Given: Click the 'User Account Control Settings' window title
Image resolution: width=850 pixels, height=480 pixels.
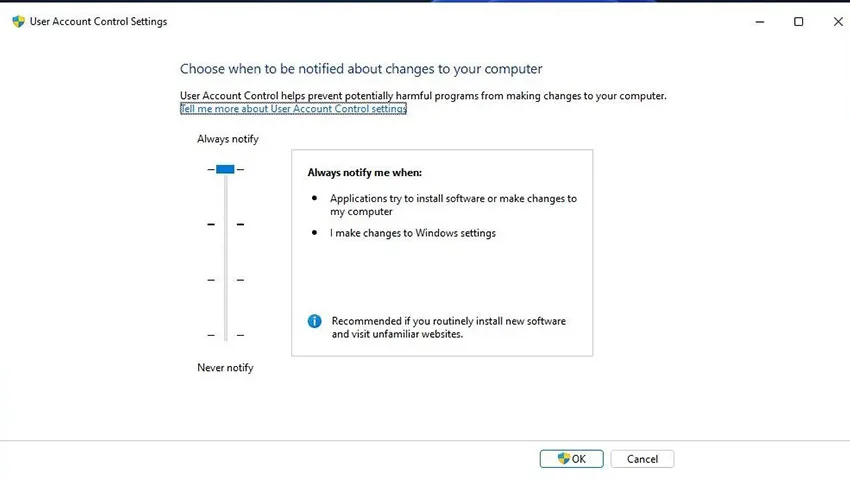Looking at the screenshot, I should 98,22.
